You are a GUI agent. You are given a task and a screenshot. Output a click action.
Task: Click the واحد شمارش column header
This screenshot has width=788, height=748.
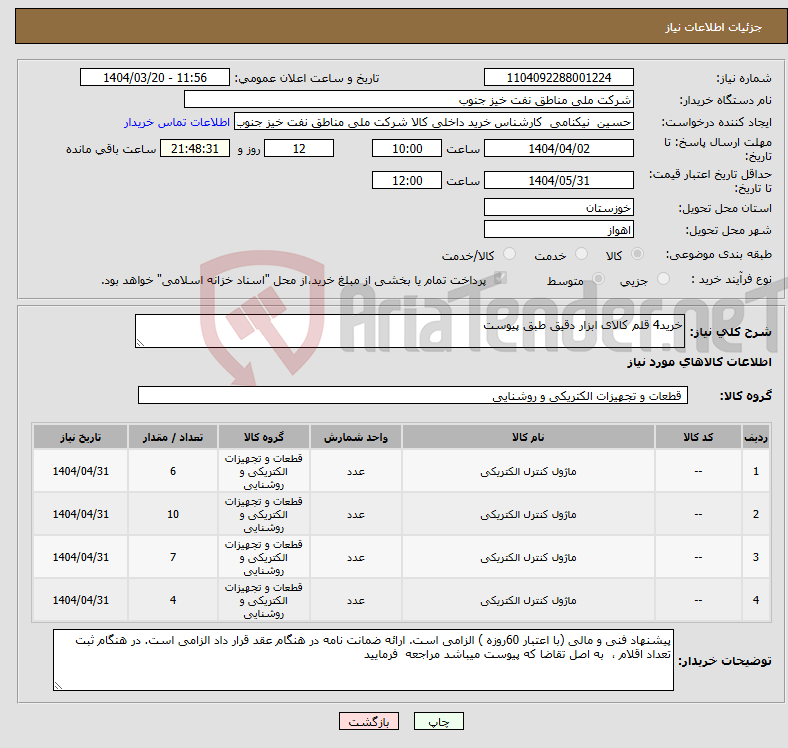coord(356,437)
